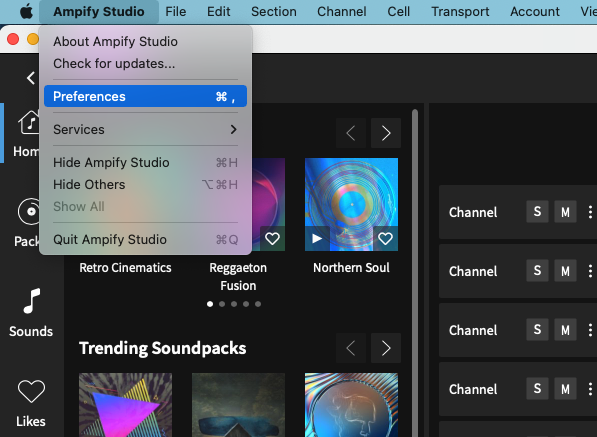Image resolution: width=597 pixels, height=437 pixels.
Task: Play the Northern Soul pack preview
Action: (317, 239)
